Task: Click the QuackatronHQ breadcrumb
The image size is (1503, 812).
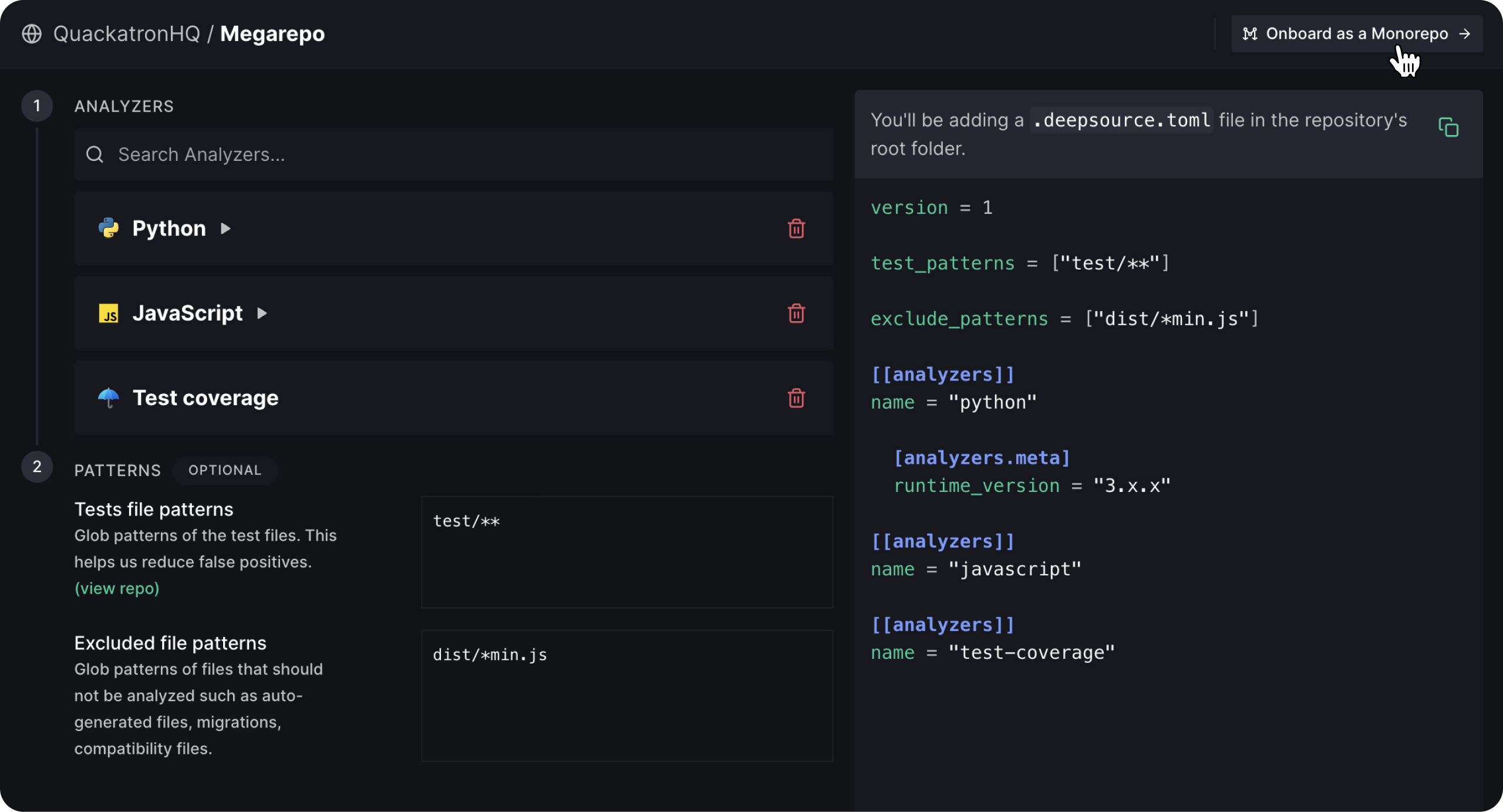Action: point(127,34)
